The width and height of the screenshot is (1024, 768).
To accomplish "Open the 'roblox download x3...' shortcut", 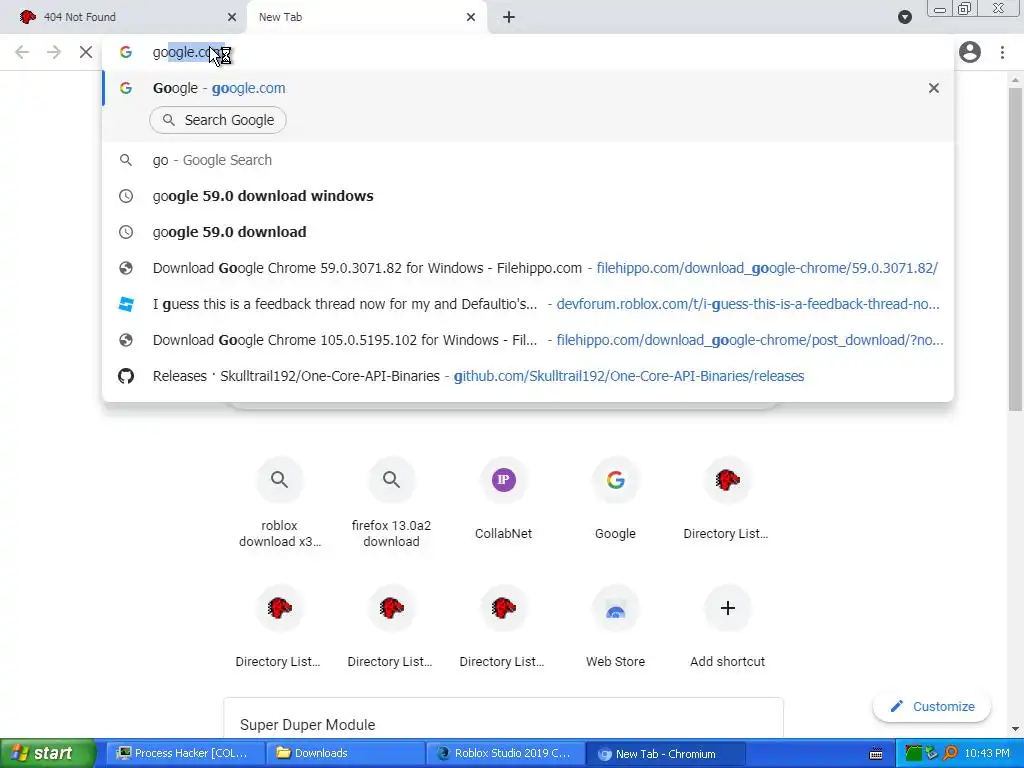I will click(280, 503).
